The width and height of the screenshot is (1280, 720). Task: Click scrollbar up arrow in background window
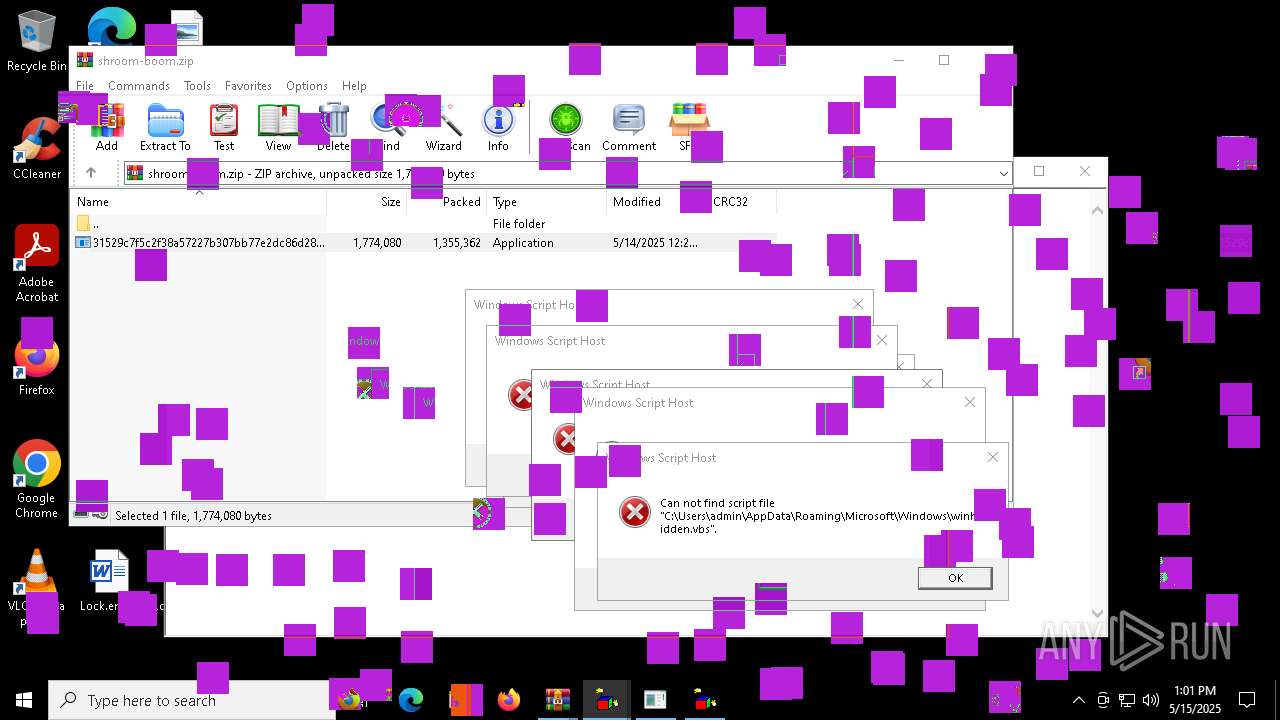tap(1097, 211)
